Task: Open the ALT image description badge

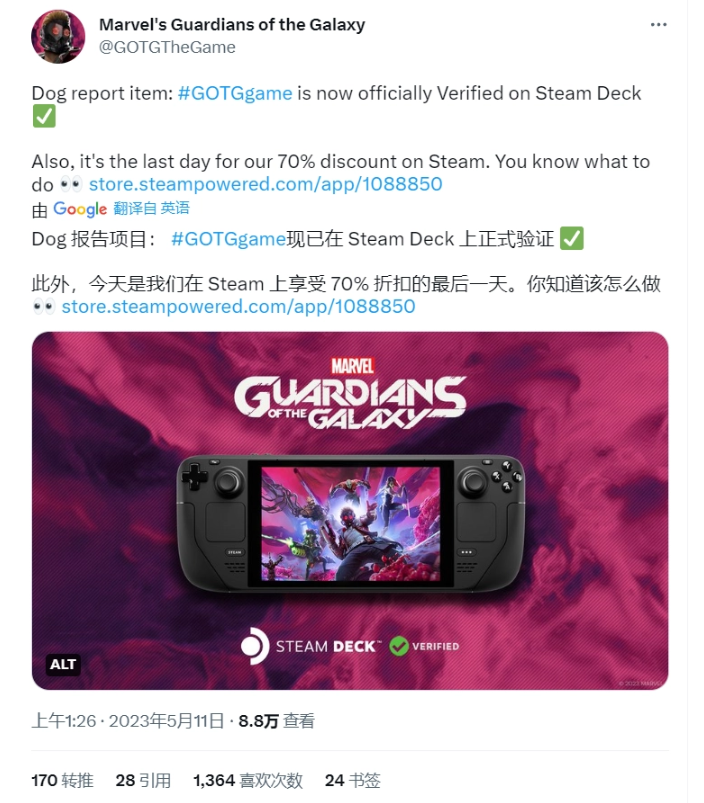Action: [63, 664]
